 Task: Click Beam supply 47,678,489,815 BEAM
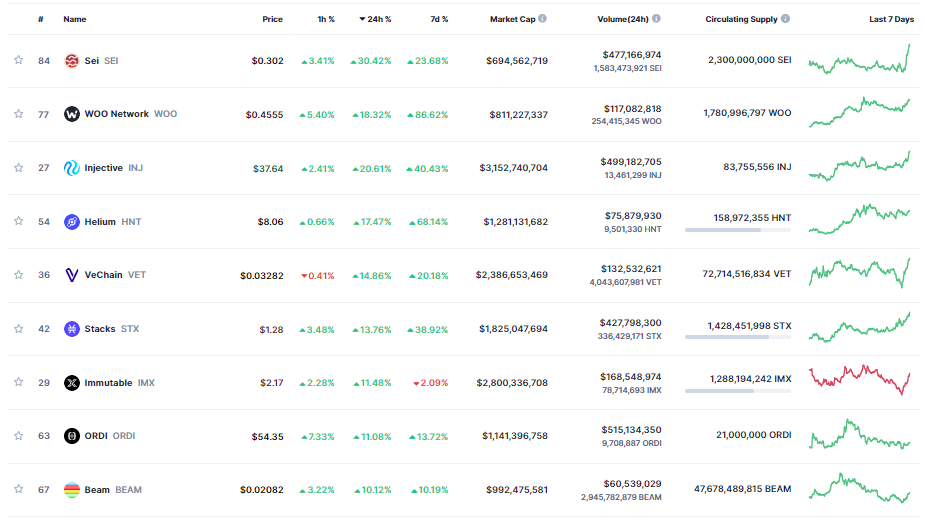[x=743, y=489]
